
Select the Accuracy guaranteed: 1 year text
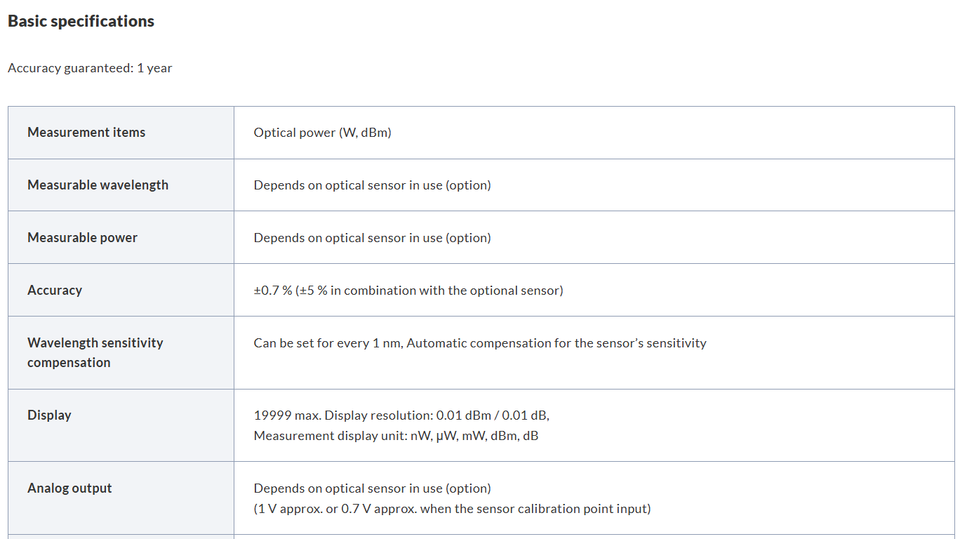coord(90,68)
